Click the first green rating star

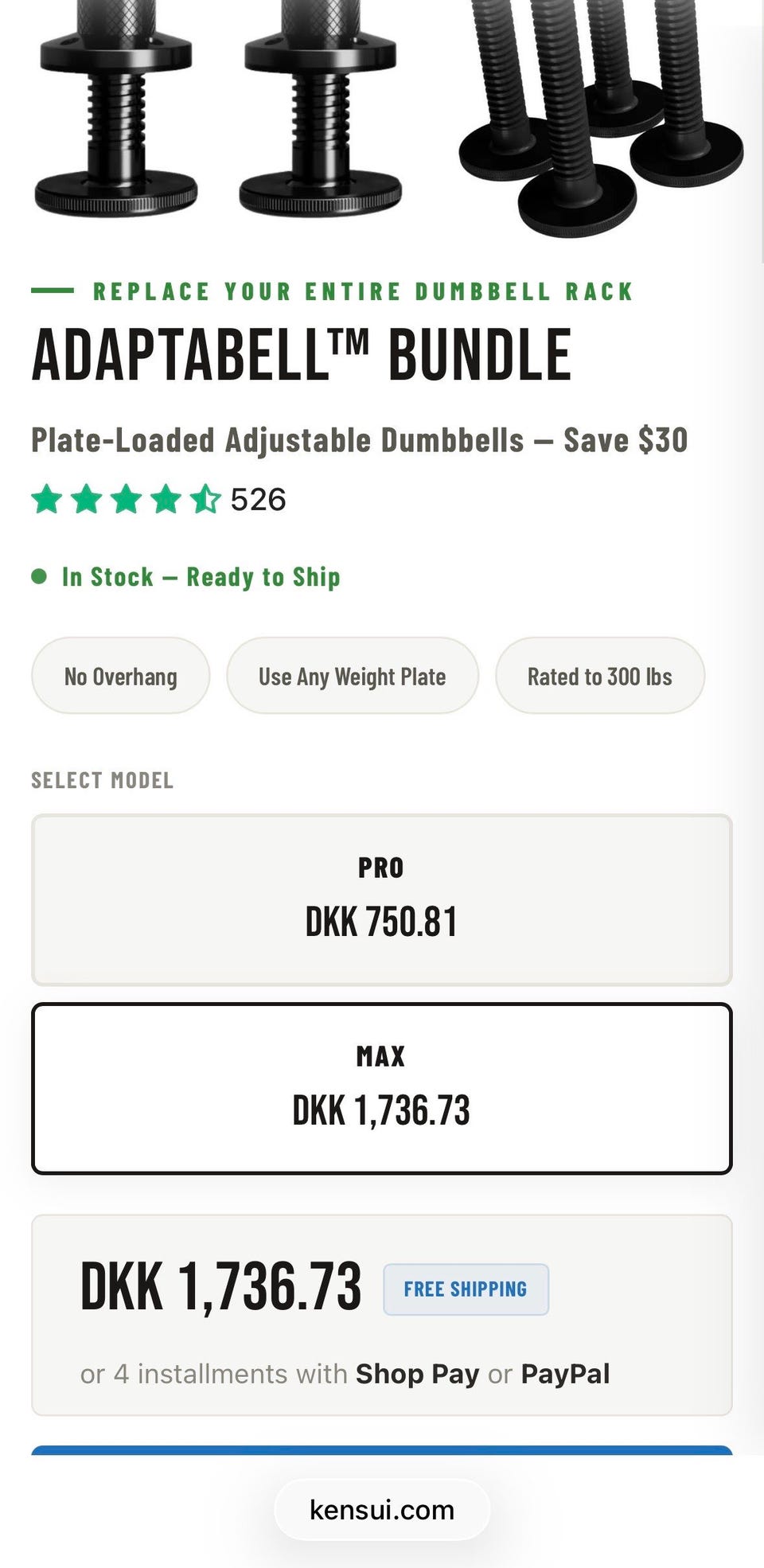(47, 500)
